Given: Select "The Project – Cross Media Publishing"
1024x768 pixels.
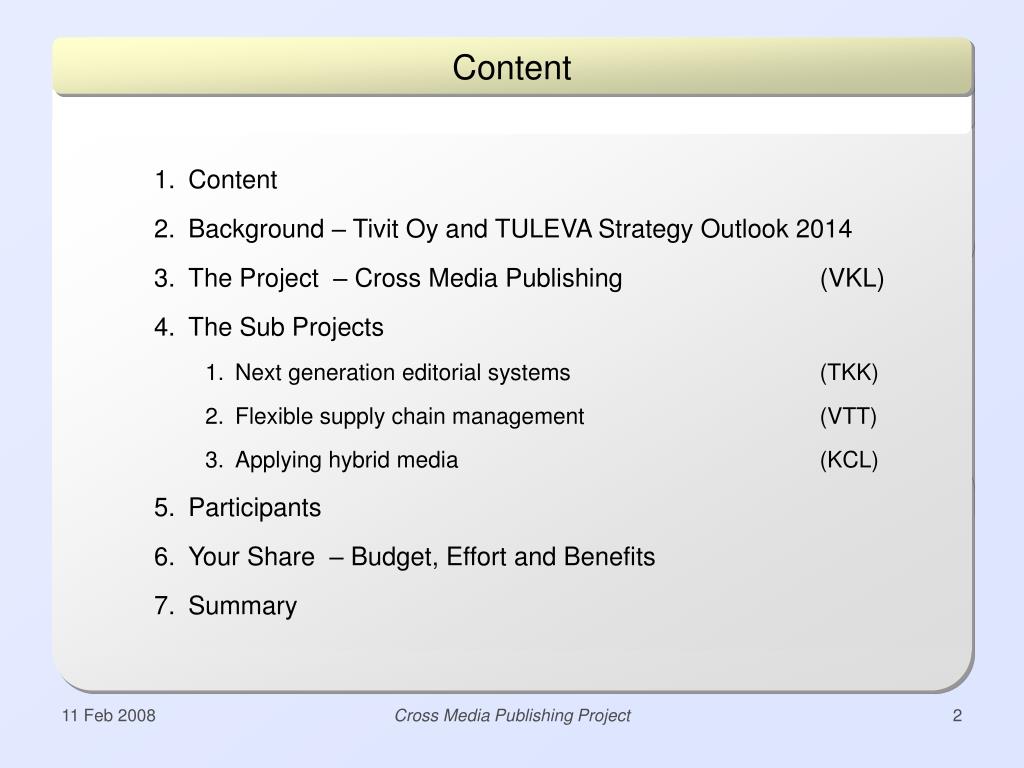Looking at the screenshot, I should [x=405, y=278].
